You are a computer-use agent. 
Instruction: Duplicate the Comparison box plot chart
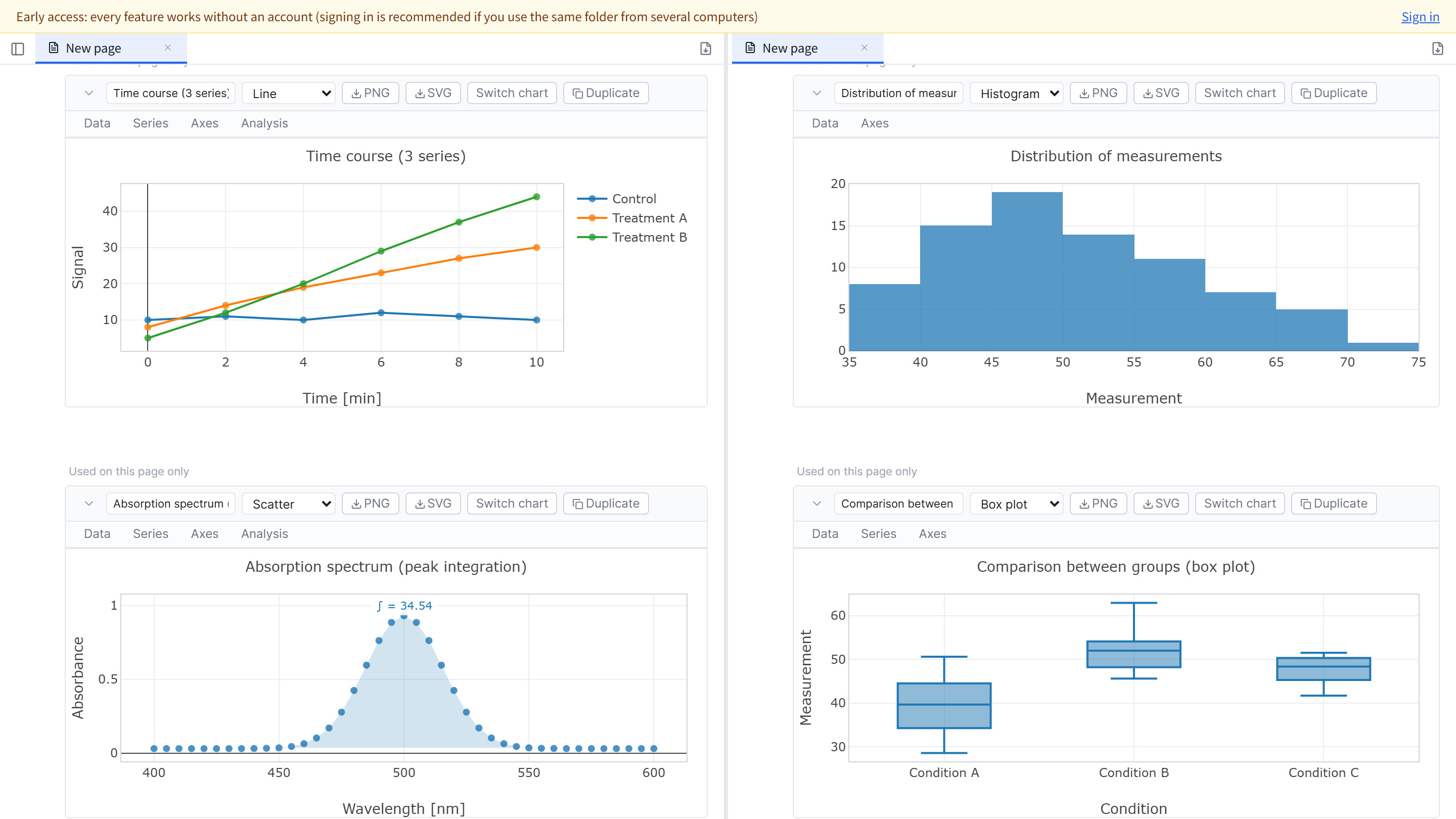pos(1334,504)
